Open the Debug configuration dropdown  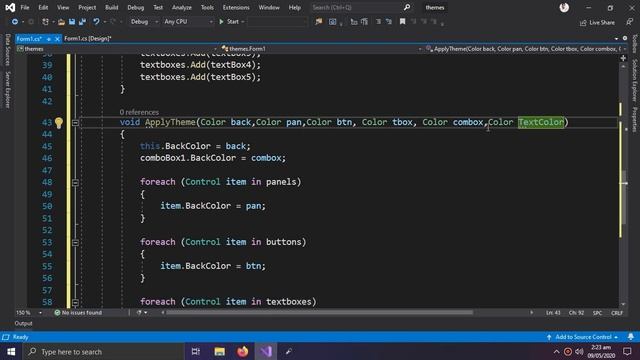coord(144,22)
